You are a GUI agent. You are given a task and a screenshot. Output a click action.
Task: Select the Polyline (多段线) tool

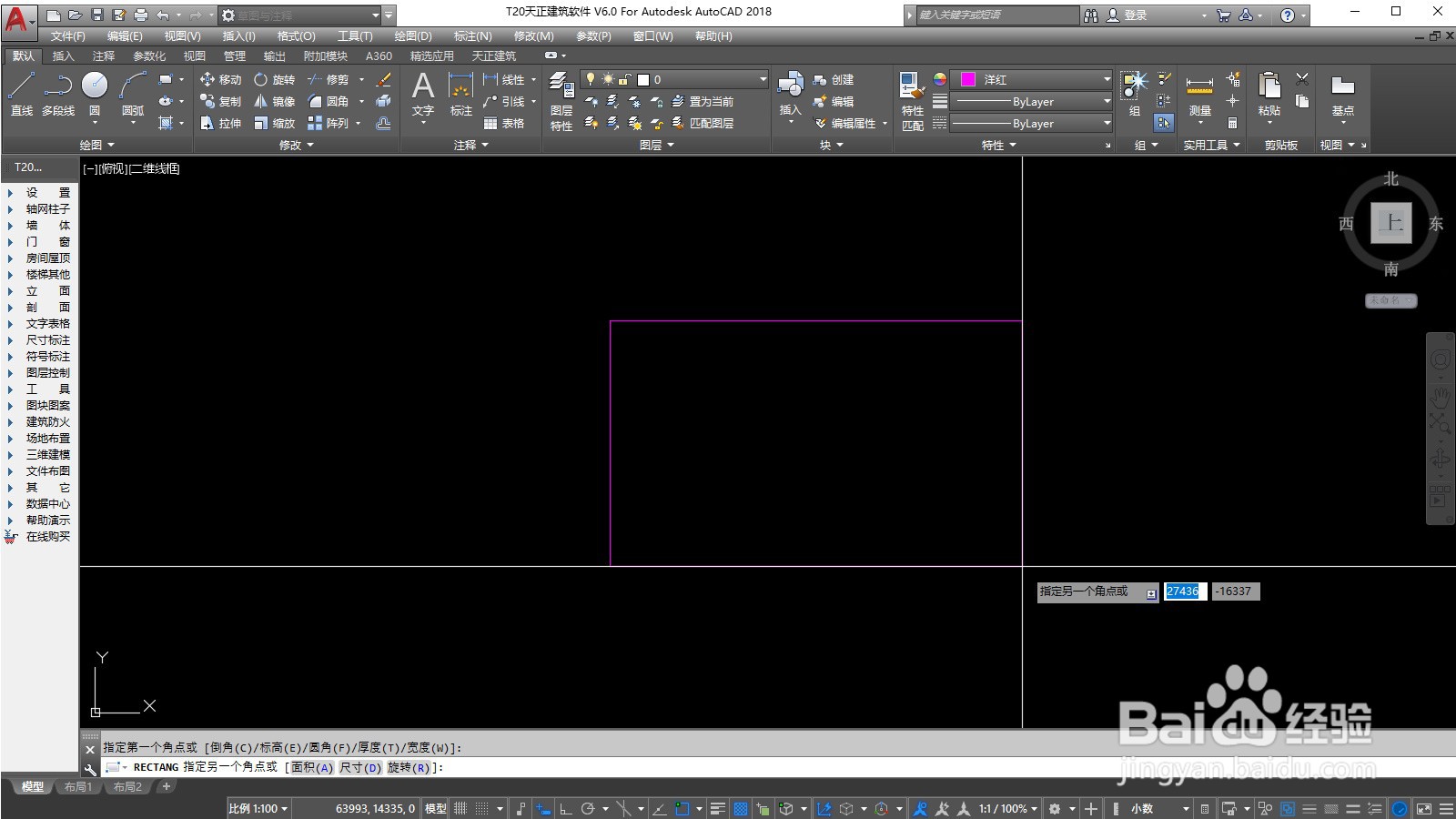(x=58, y=96)
